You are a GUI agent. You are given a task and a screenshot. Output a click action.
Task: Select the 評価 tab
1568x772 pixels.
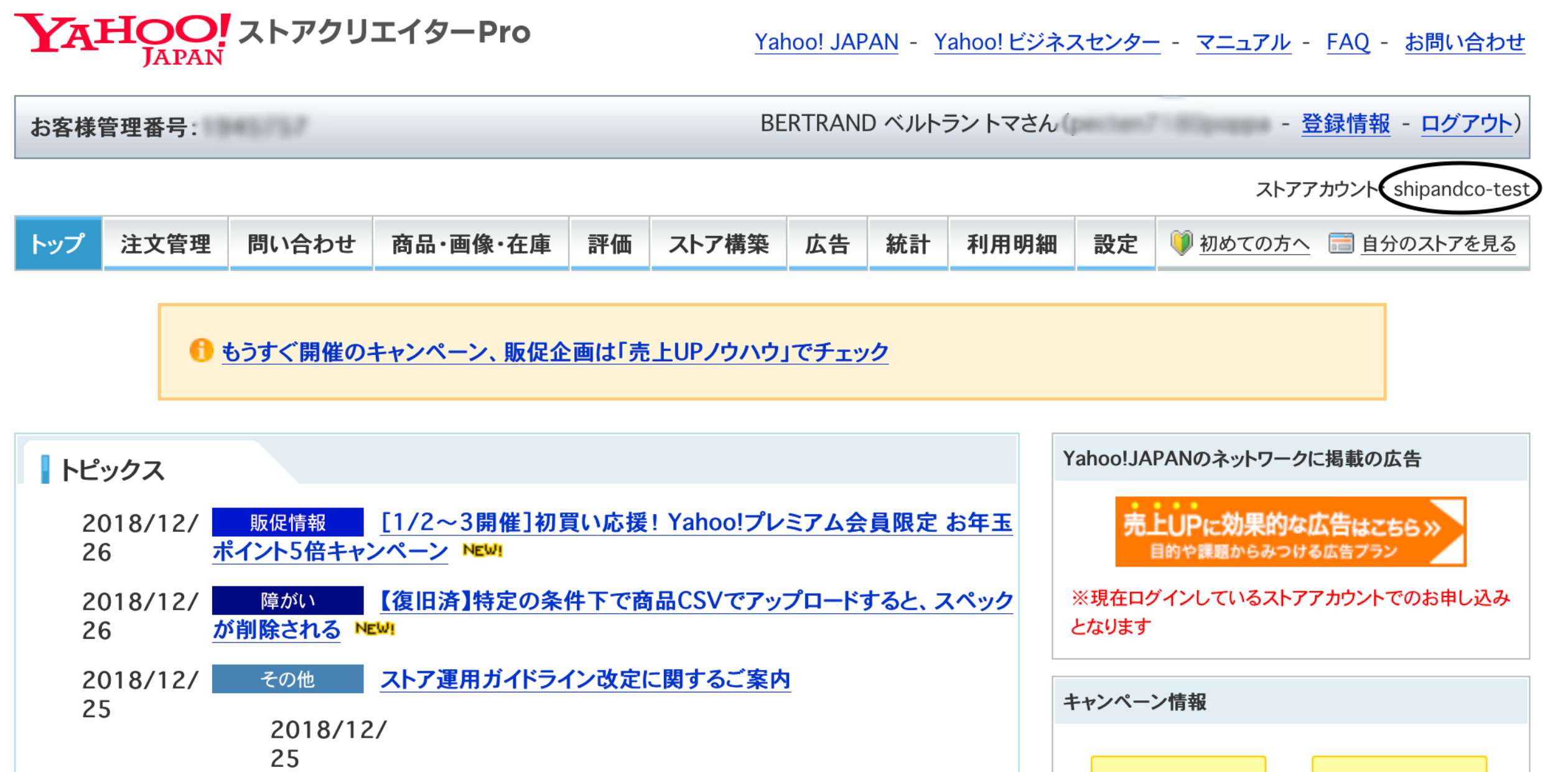point(610,243)
